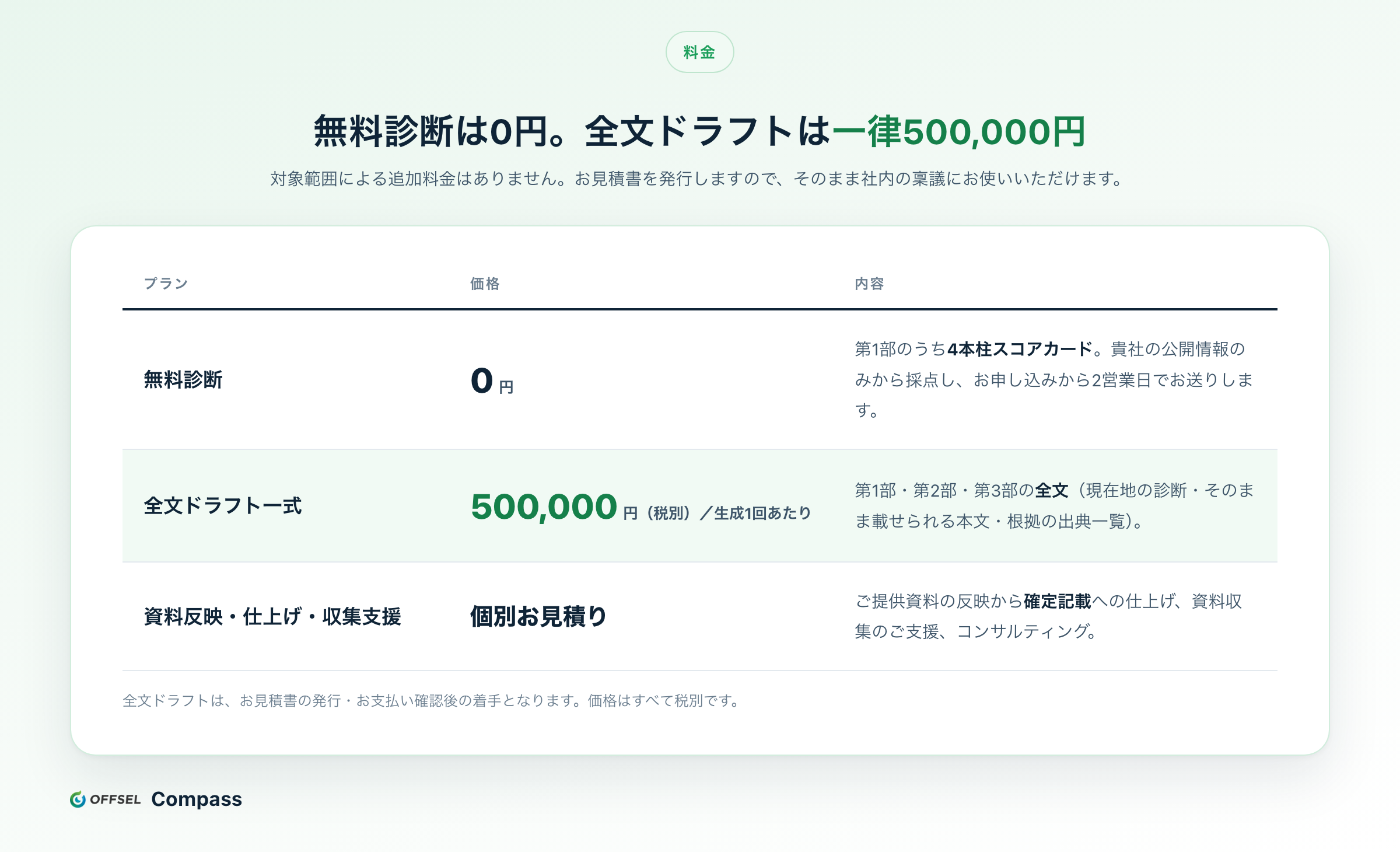
Task: Click the footnote about 税別 pricing
Action: (x=433, y=700)
